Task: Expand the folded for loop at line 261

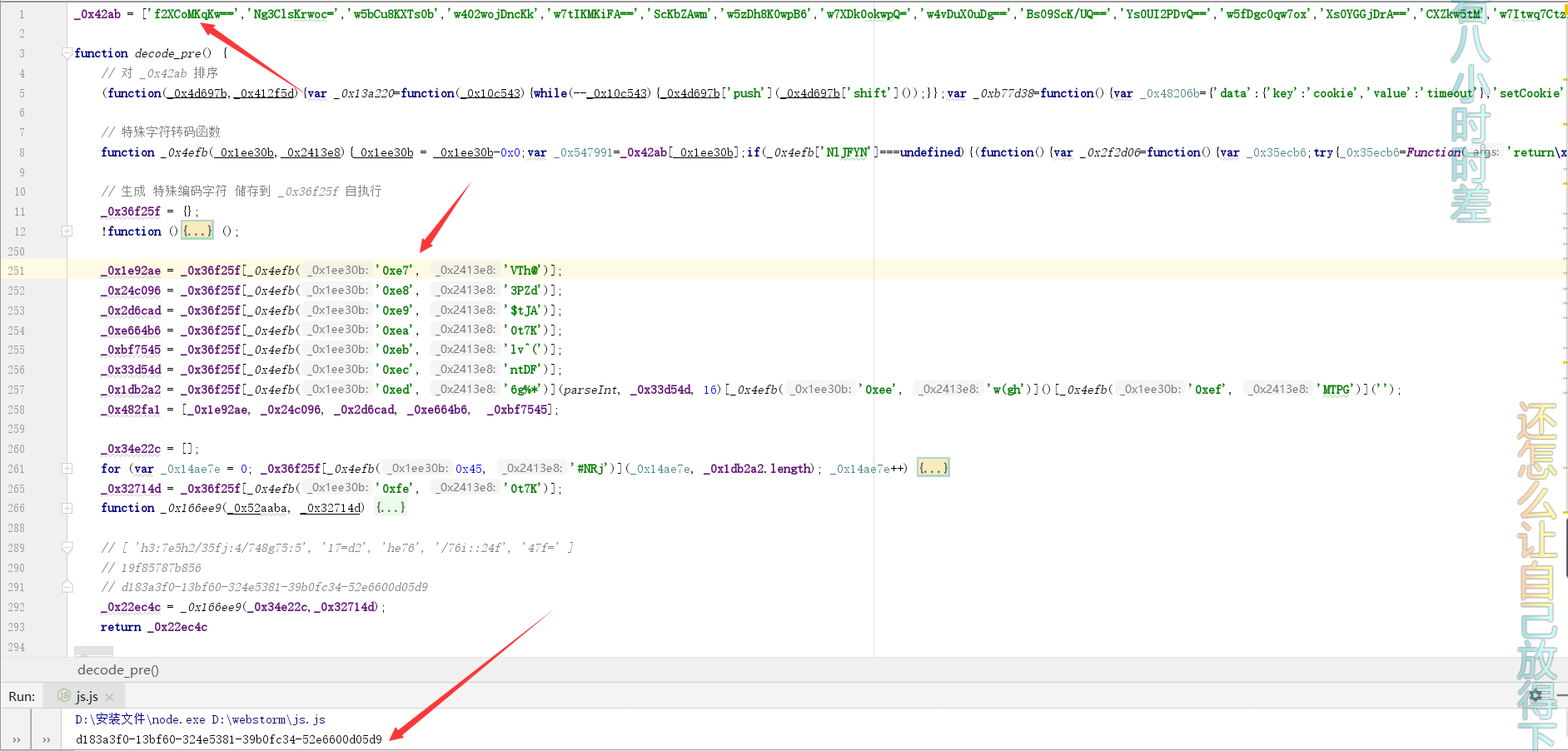Action: coord(67,469)
